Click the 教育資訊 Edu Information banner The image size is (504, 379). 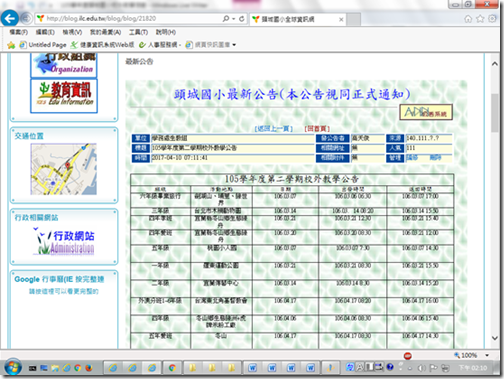pos(64,96)
